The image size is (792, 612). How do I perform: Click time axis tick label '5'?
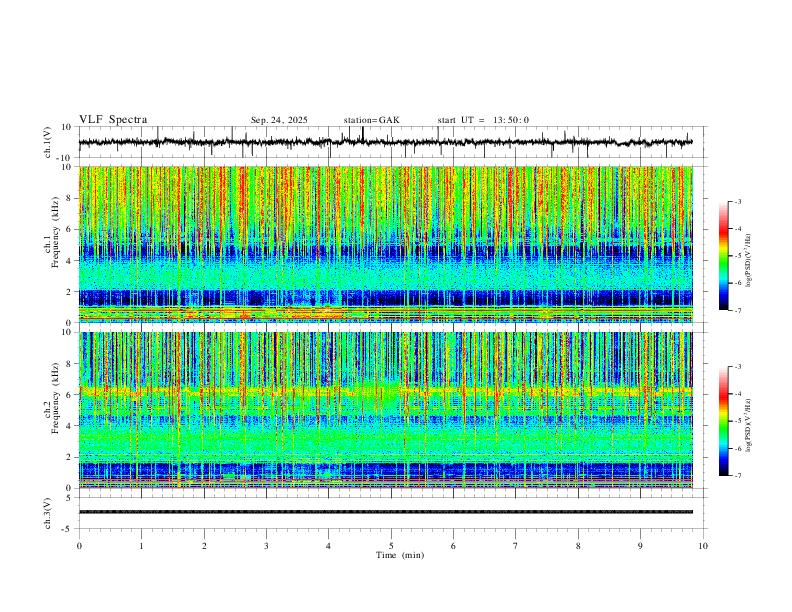click(x=391, y=546)
